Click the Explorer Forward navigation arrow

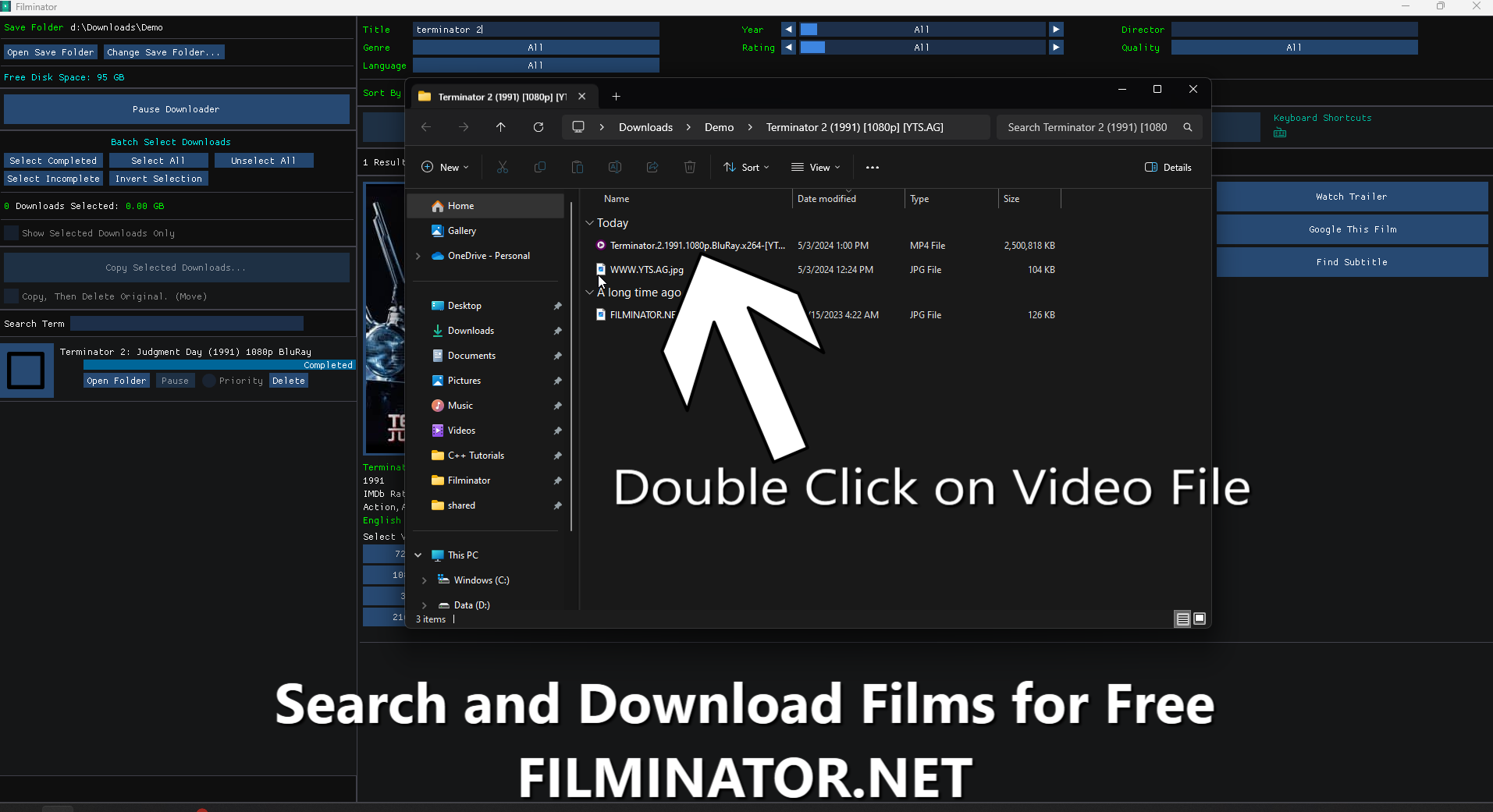(464, 127)
